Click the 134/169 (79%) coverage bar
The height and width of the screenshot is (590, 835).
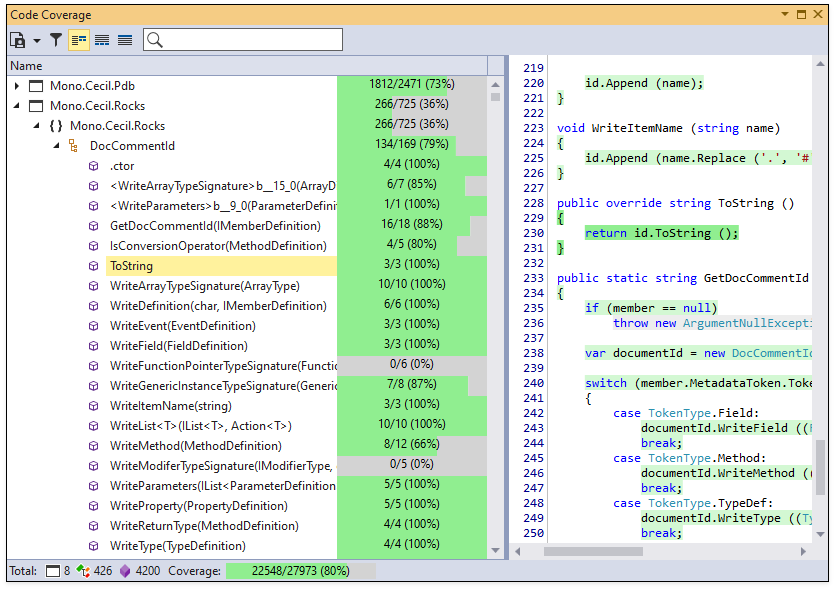(412, 144)
